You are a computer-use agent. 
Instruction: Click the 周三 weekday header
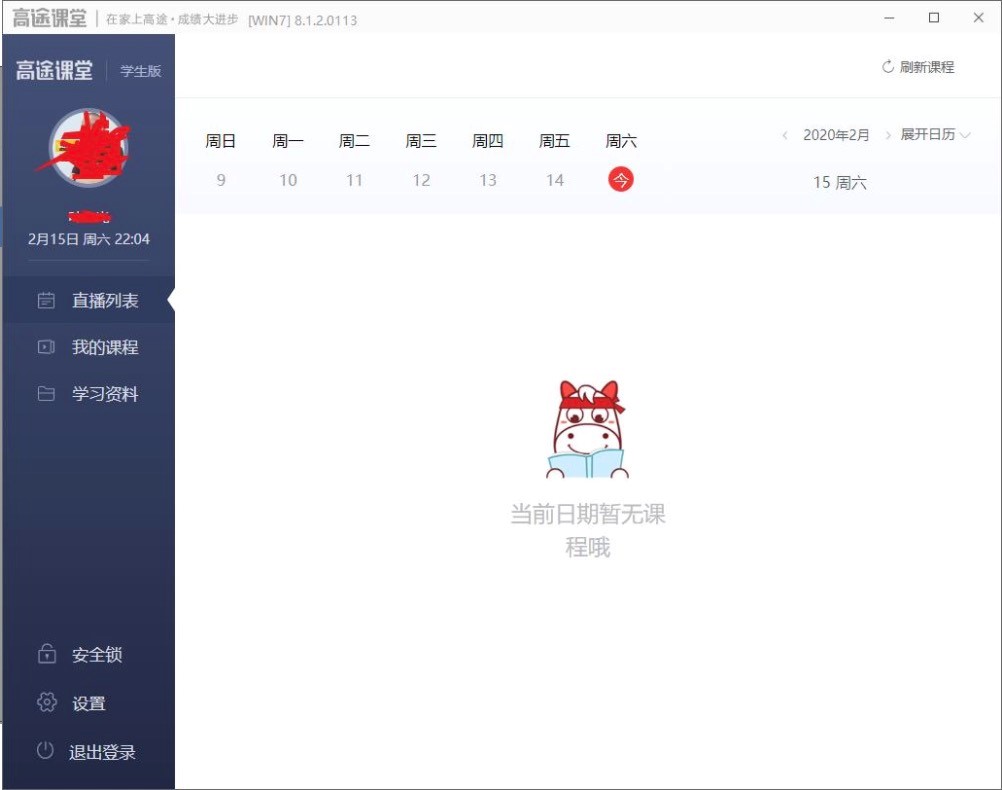[x=421, y=141]
